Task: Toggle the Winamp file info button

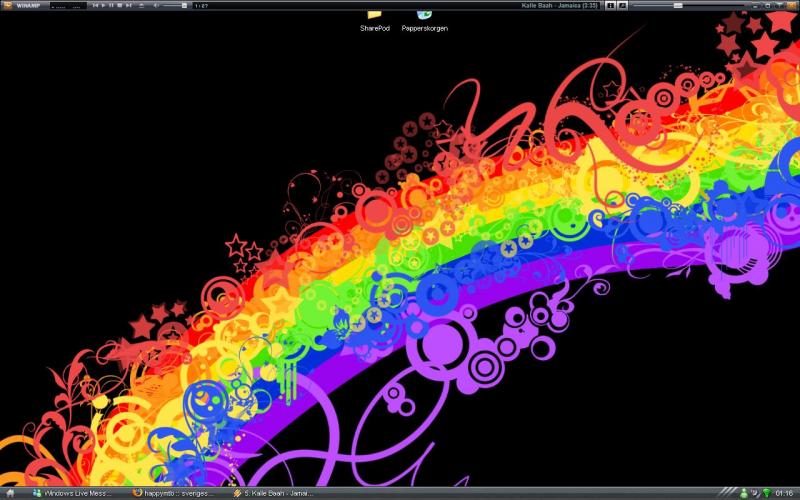Action: pos(610,5)
